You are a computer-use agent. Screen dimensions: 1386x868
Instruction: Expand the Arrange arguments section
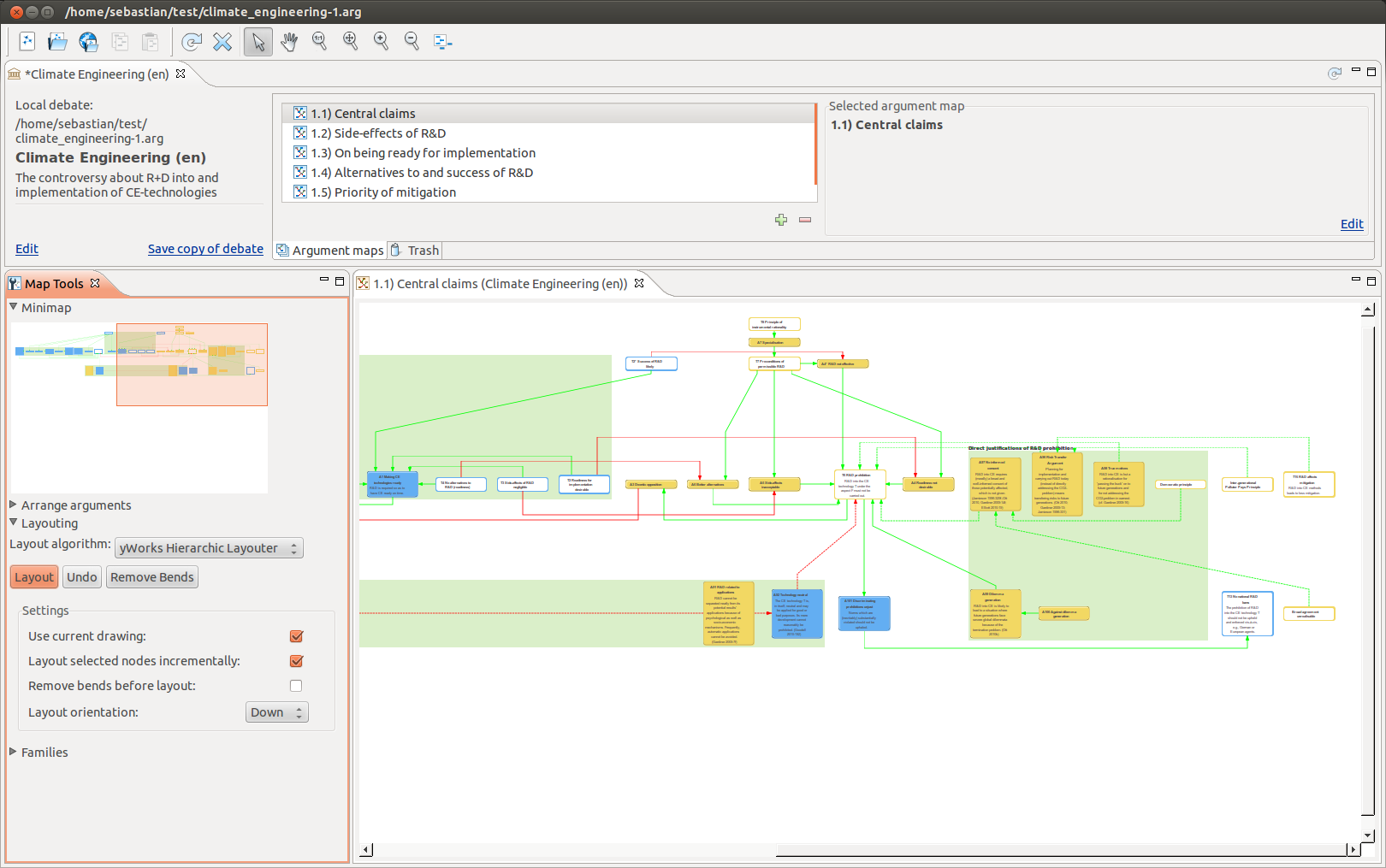click(14, 505)
